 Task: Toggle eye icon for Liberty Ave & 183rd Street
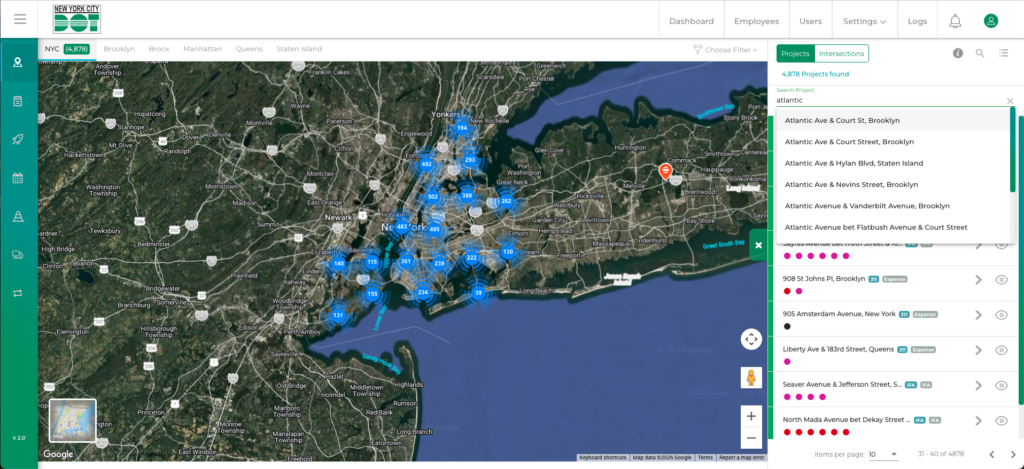(1001, 350)
